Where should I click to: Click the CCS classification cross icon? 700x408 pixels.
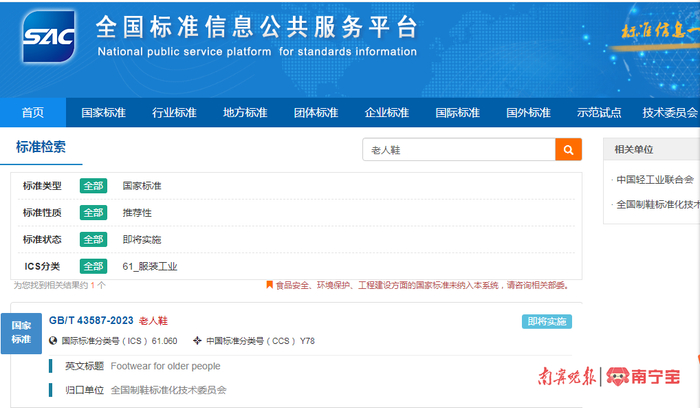[x=197, y=341]
